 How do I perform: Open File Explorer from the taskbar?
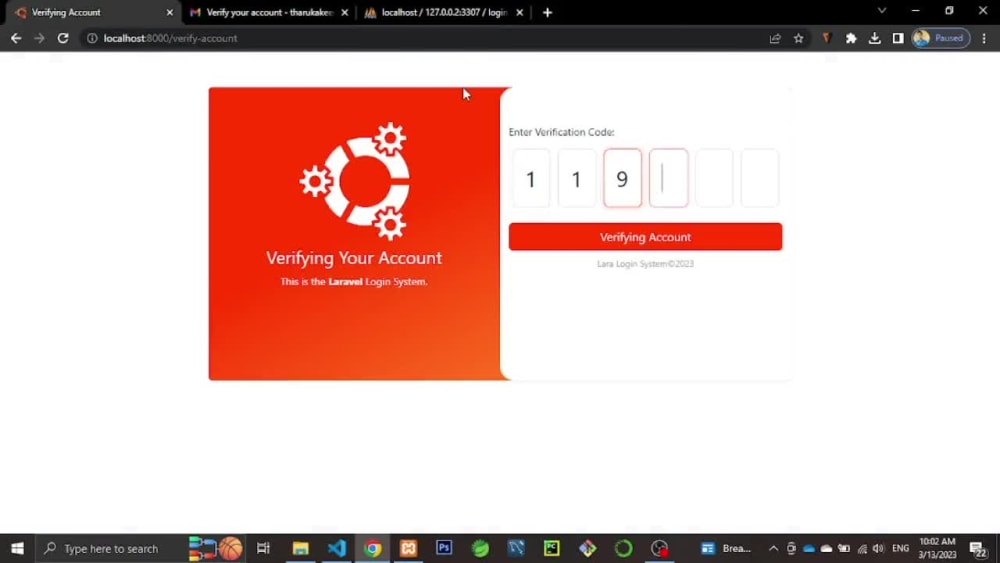300,548
